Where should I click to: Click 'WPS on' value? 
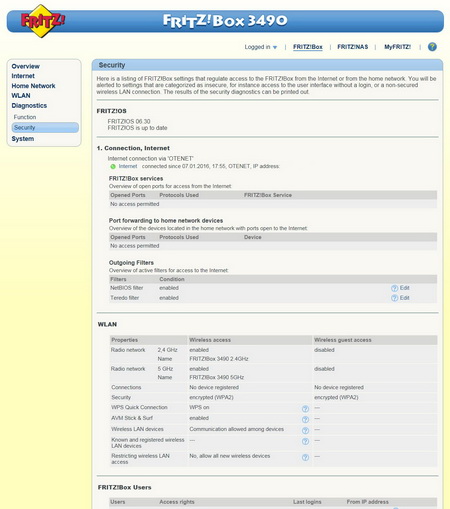tap(199, 407)
